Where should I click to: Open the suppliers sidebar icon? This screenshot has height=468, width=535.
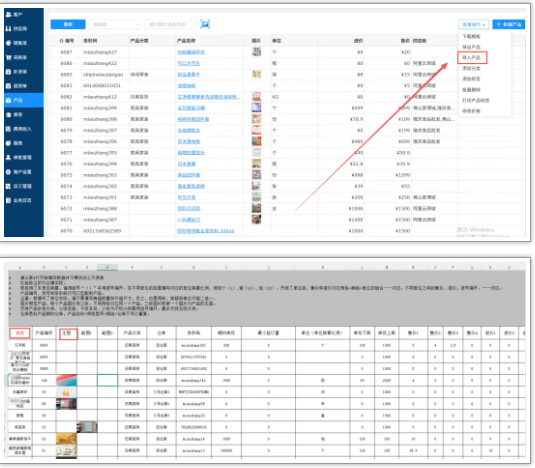coord(9,29)
